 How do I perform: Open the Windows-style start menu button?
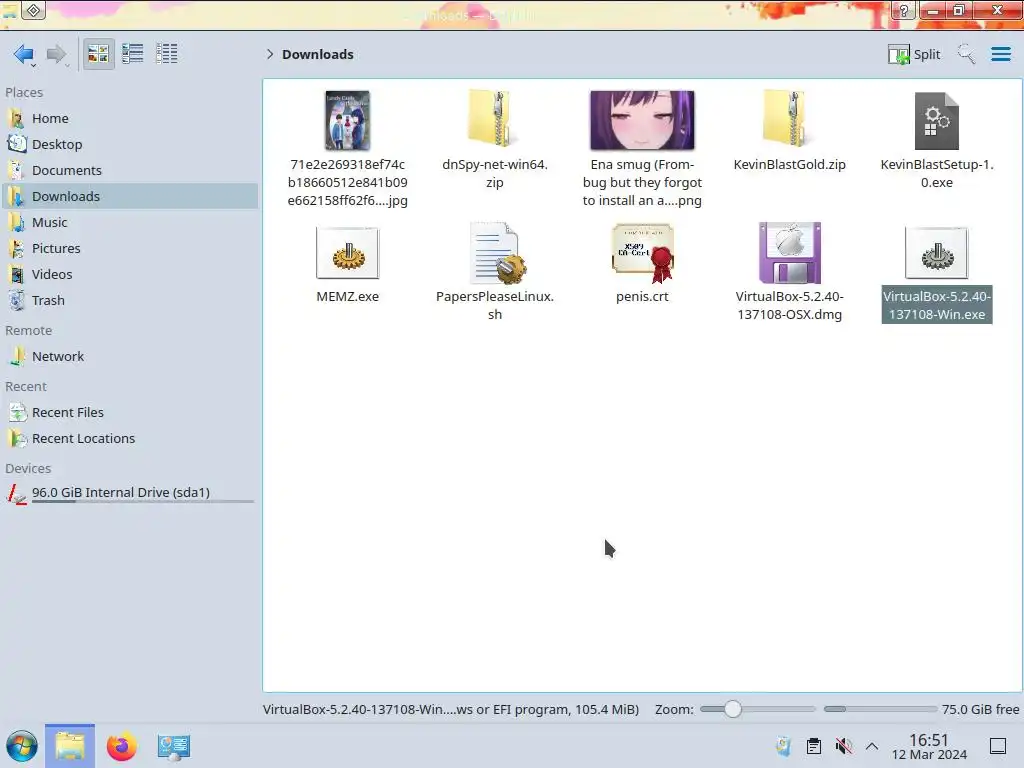(x=22, y=746)
